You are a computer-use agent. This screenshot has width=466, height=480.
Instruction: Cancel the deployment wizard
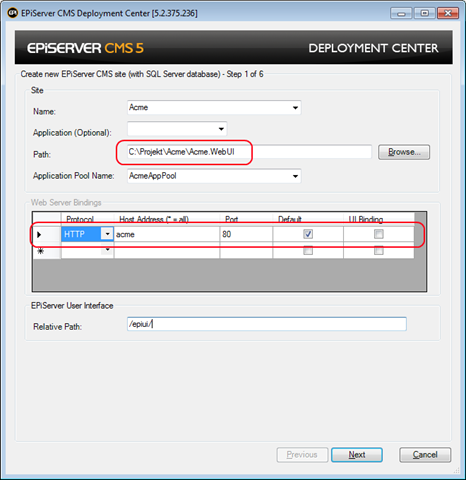pyautogui.click(x=425, y=455)
